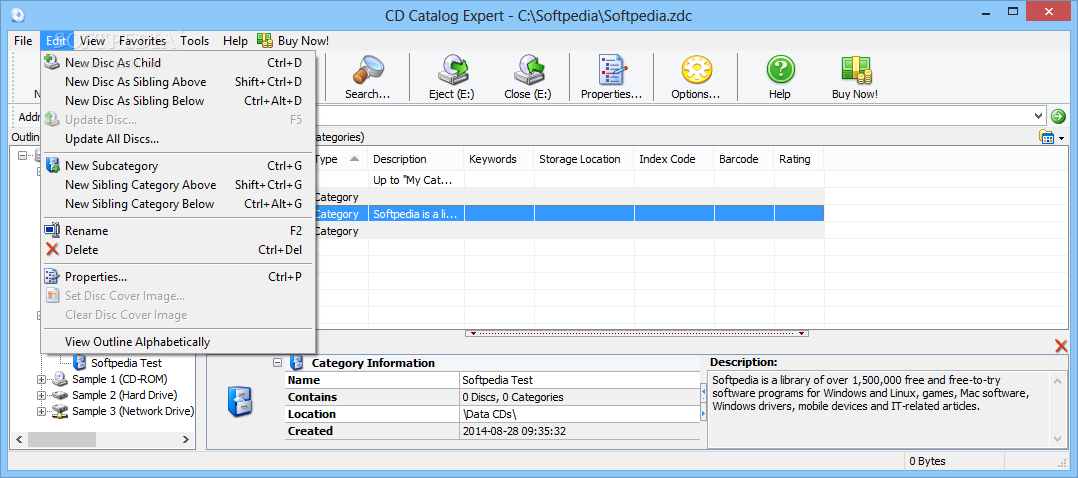Click Rename in the Edit menu

click(x=177, y=230)
